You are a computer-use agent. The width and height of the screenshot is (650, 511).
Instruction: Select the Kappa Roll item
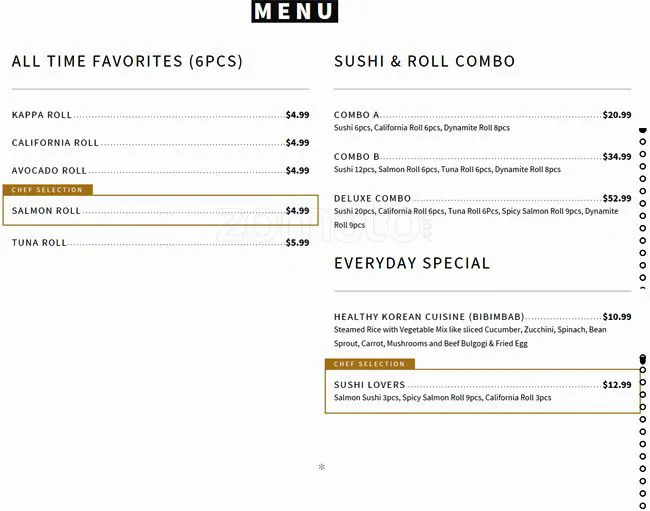coord(42,115)
